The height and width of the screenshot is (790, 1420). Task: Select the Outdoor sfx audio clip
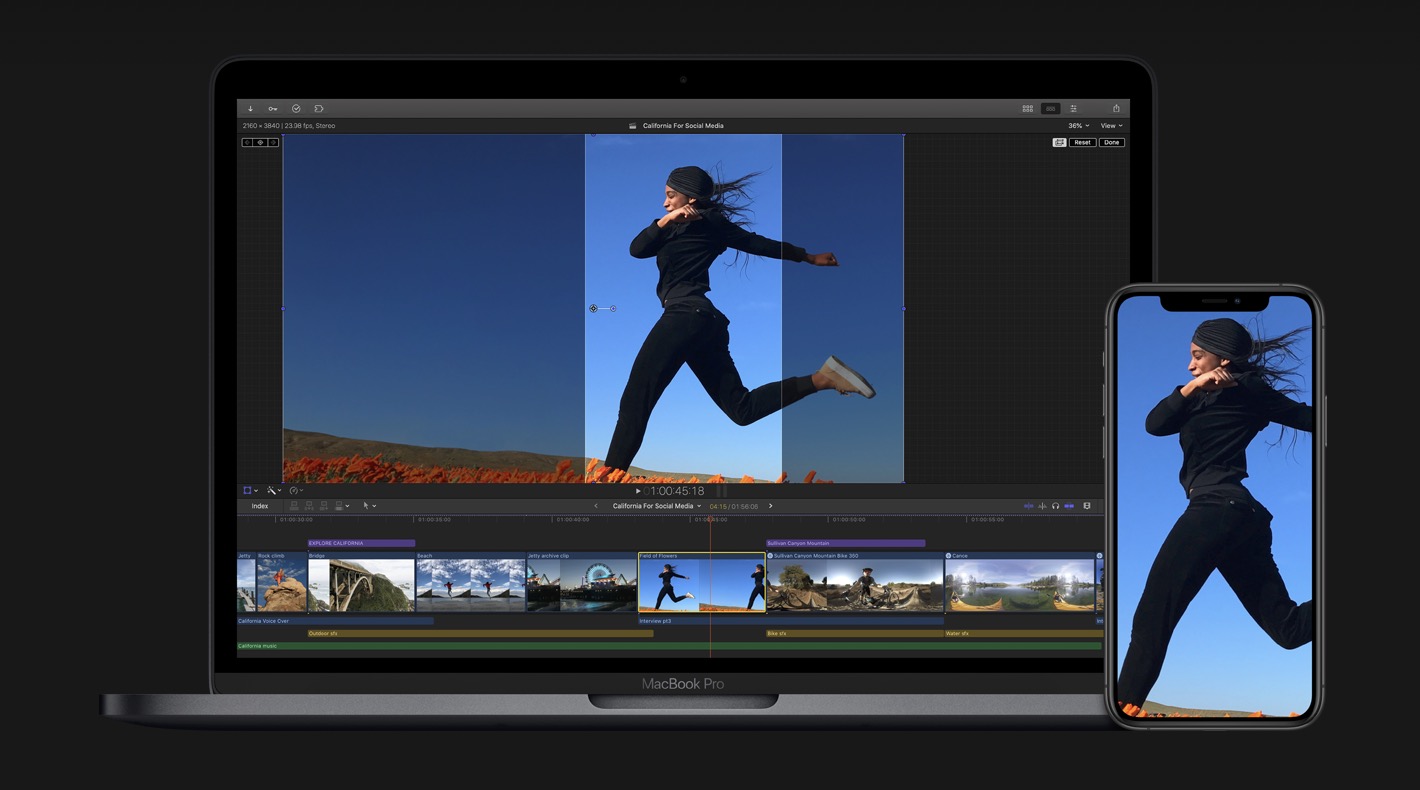point(480,633)
